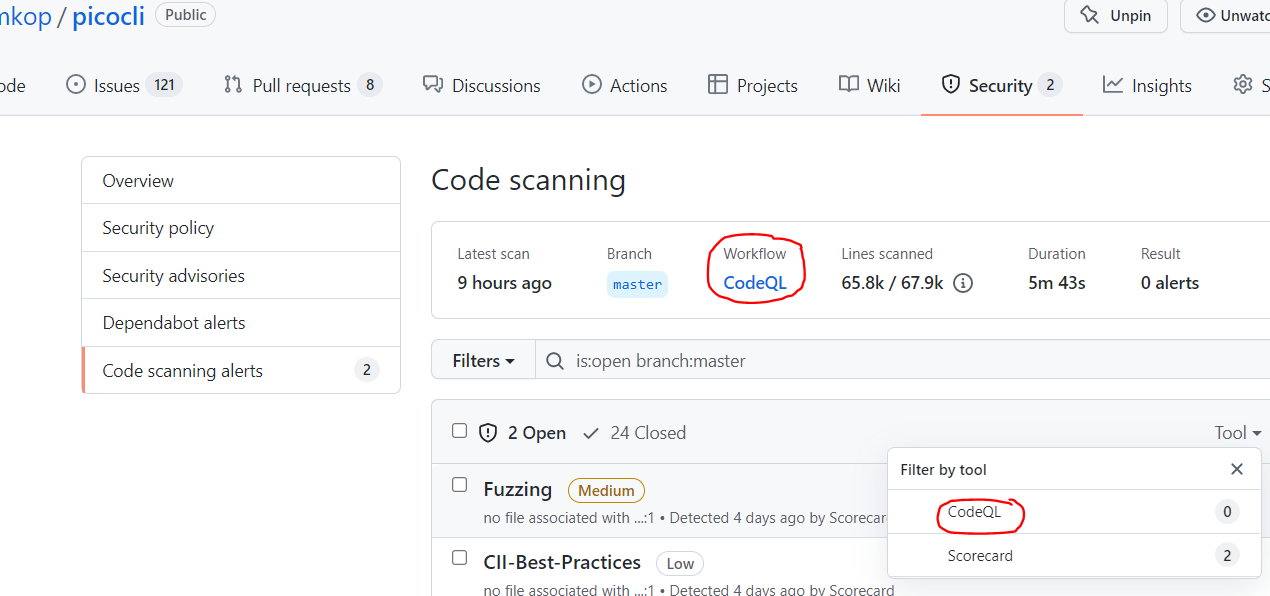
Task: Open the Tool filter dropdown
Action: click(x=1236, y=432)
